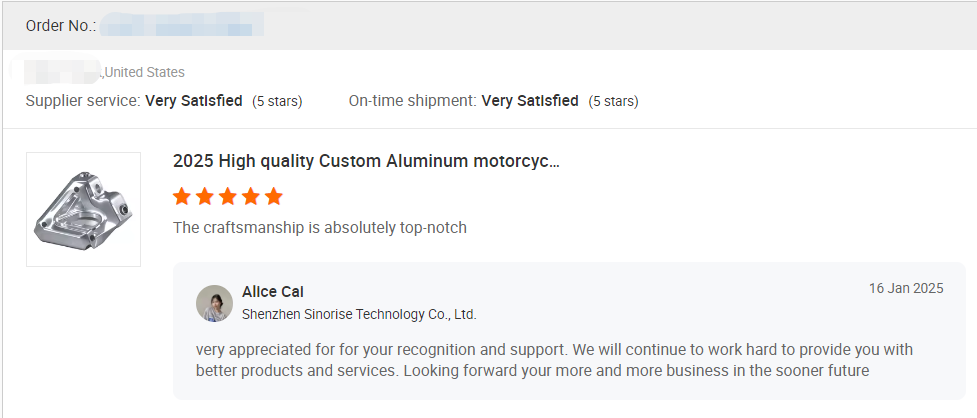This screenshot has width=977, height=418.
Task: Click Supplier service Very Satisfied rating
Action: 194,101
